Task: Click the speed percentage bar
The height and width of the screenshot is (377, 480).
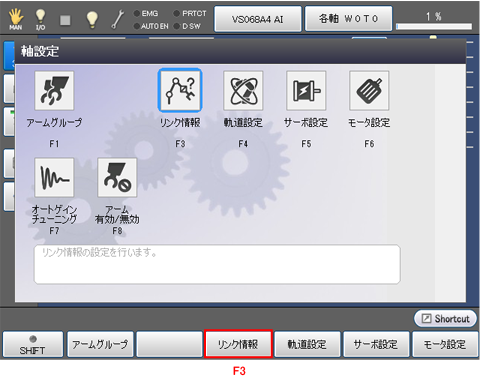Action: (x=434, y=26)
